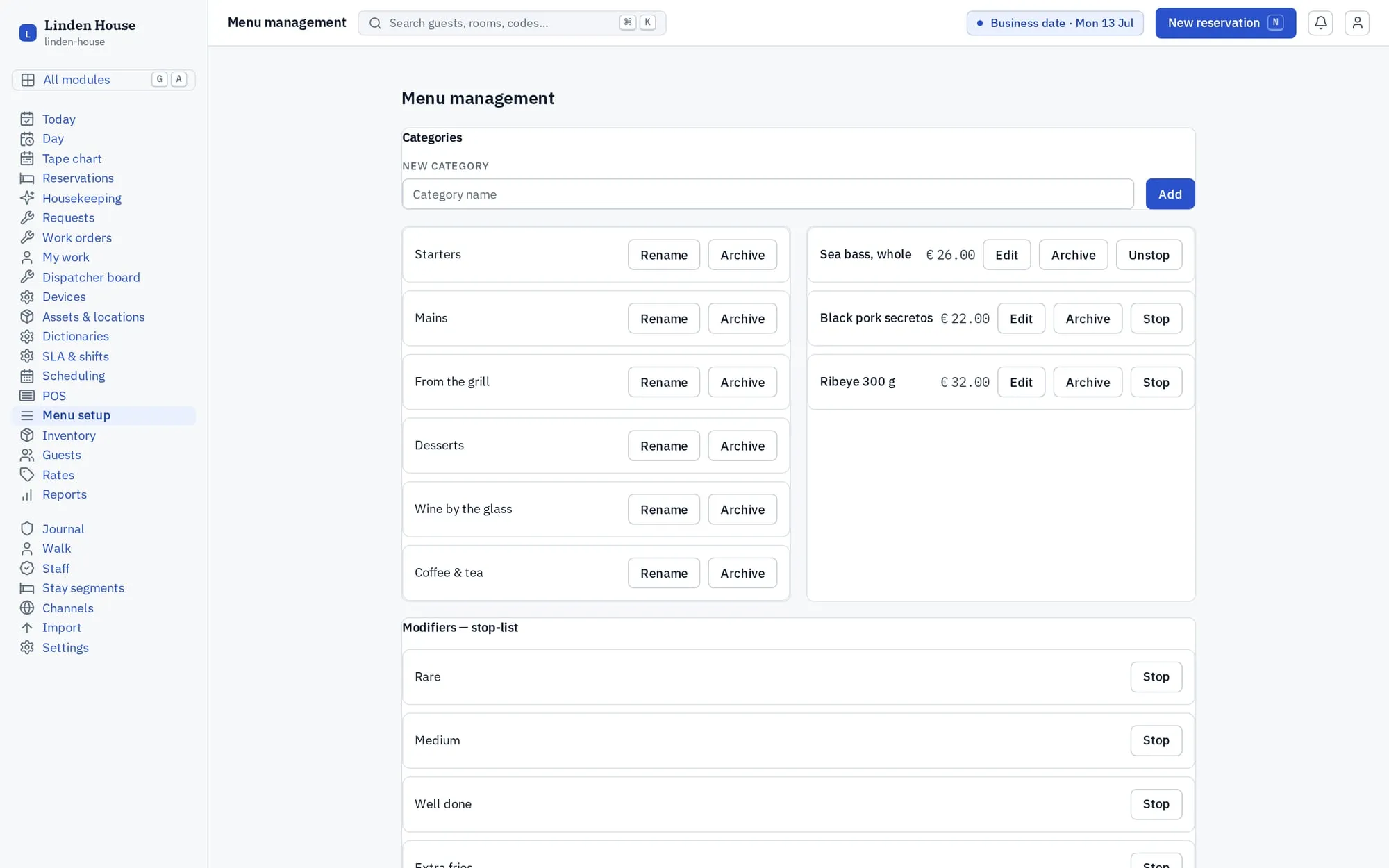1389x868 pixels.
Task: Click the Inventory package icon
Action: tap(27, 436)
